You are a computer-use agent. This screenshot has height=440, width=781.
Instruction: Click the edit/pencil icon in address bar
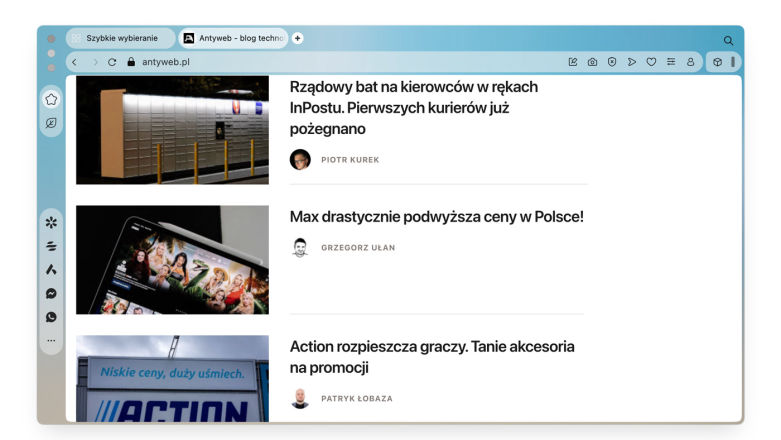click(573, 62)
